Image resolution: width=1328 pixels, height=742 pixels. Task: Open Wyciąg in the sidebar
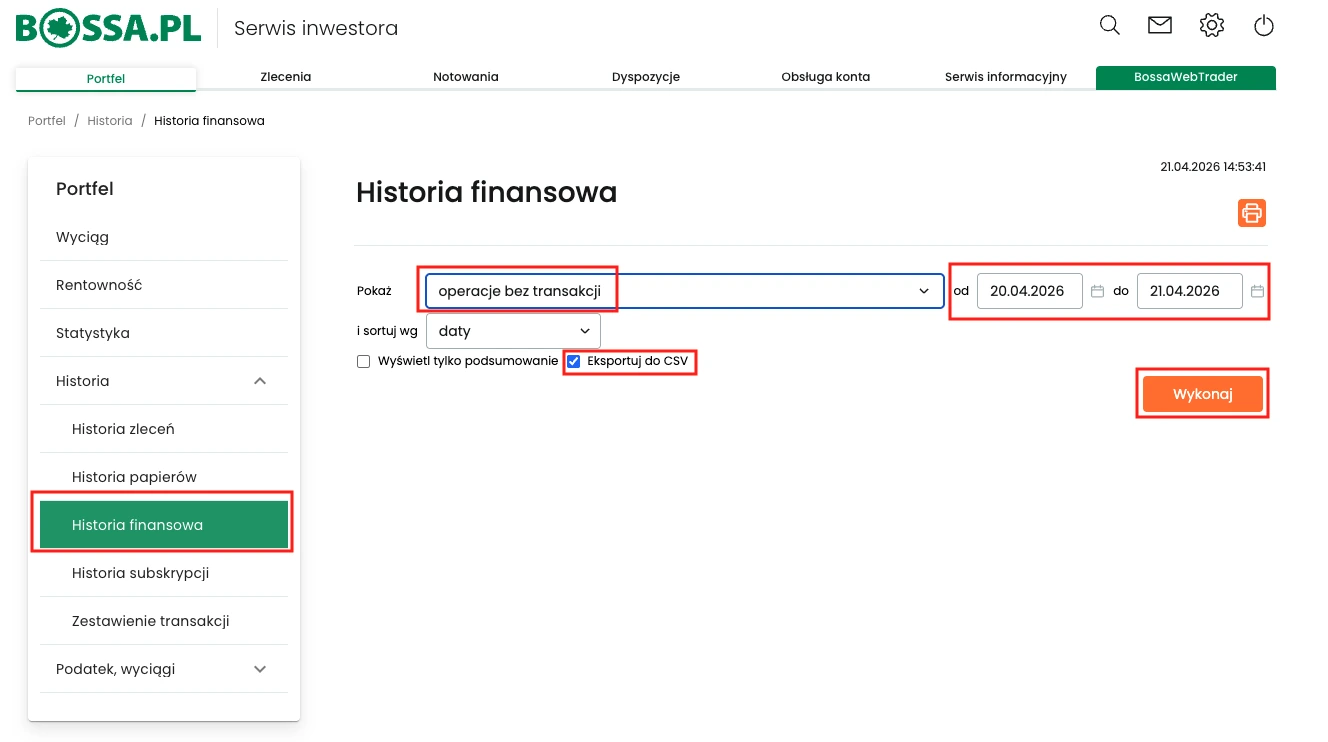(164, 237)
